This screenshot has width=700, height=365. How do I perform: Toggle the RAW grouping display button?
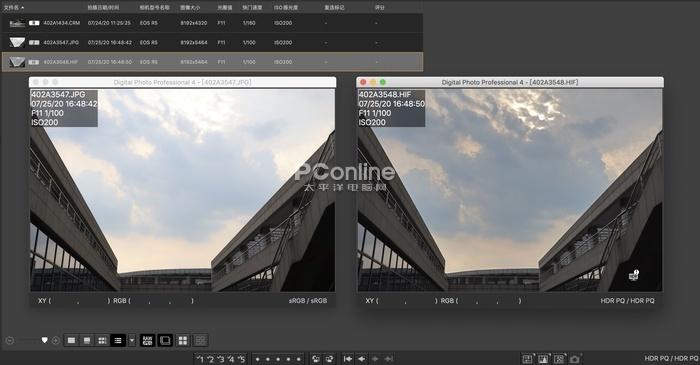coord(148,340)
